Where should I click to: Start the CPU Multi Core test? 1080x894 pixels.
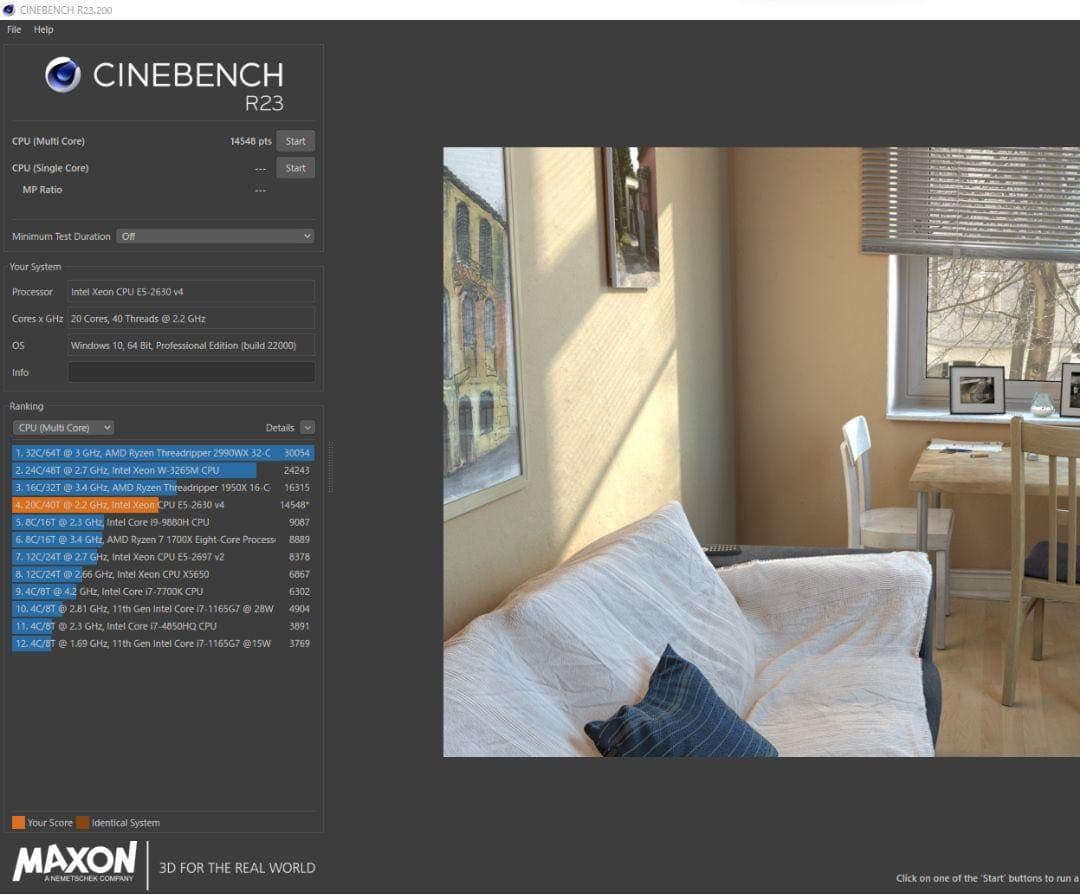[x=295, y=141]
